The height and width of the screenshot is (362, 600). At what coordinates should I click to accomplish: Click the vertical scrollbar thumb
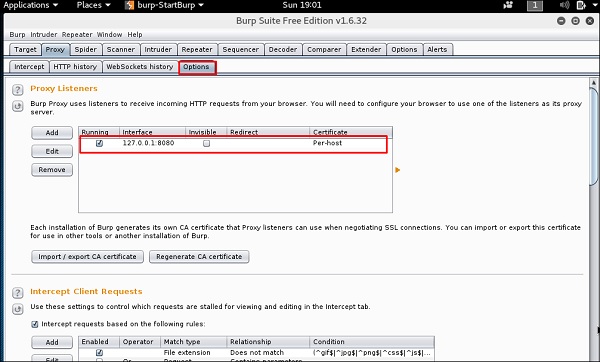[593, 138]
